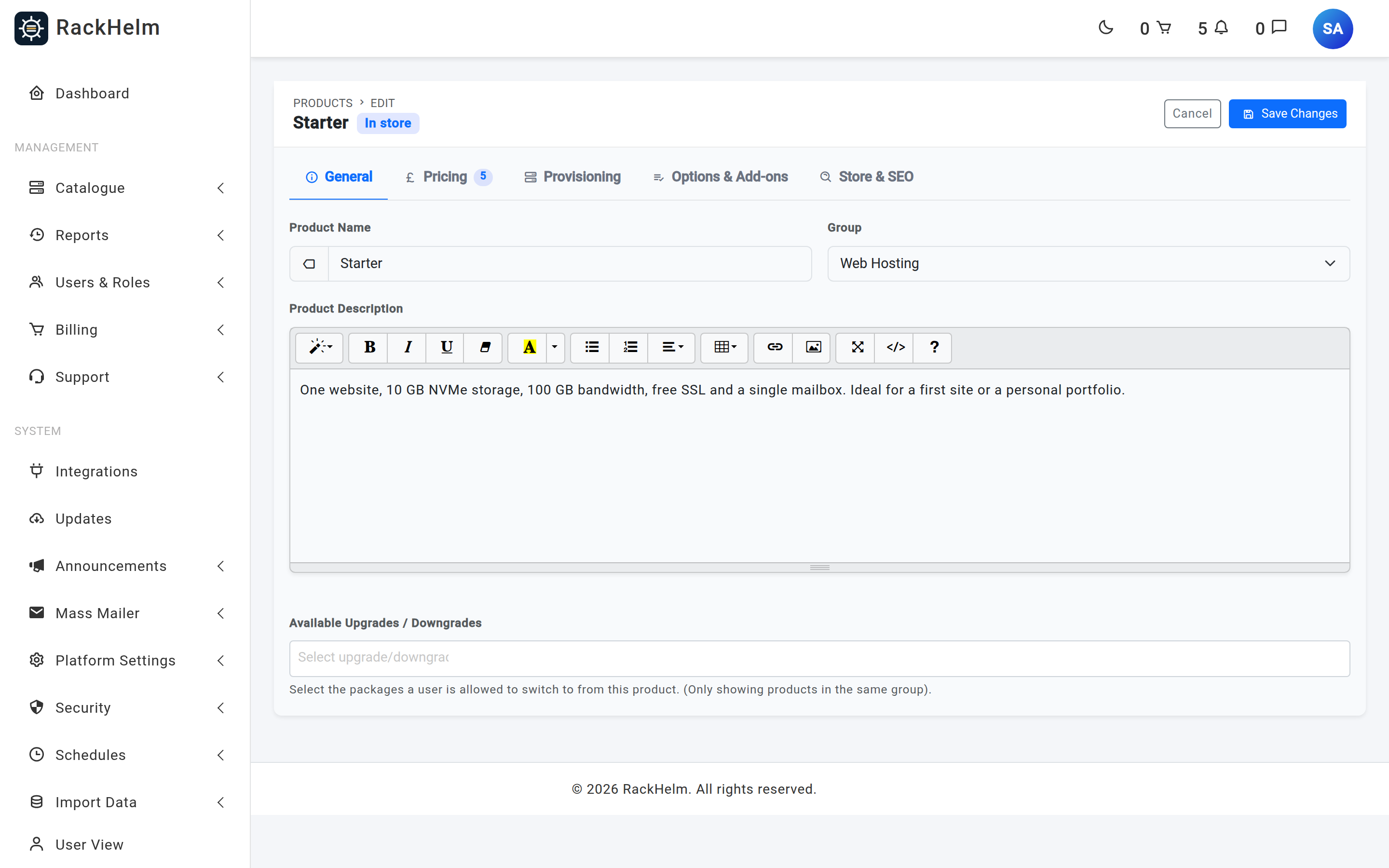Image resolution: width=1389 pixels, height=868 pixels.
Task: Expand the Catalogue sidebar menu
Action: 125,188
